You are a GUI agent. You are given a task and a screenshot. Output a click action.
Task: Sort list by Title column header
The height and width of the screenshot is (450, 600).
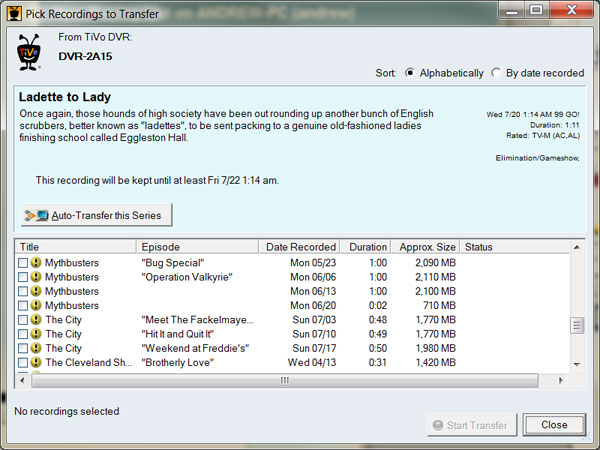pos(76,246)
